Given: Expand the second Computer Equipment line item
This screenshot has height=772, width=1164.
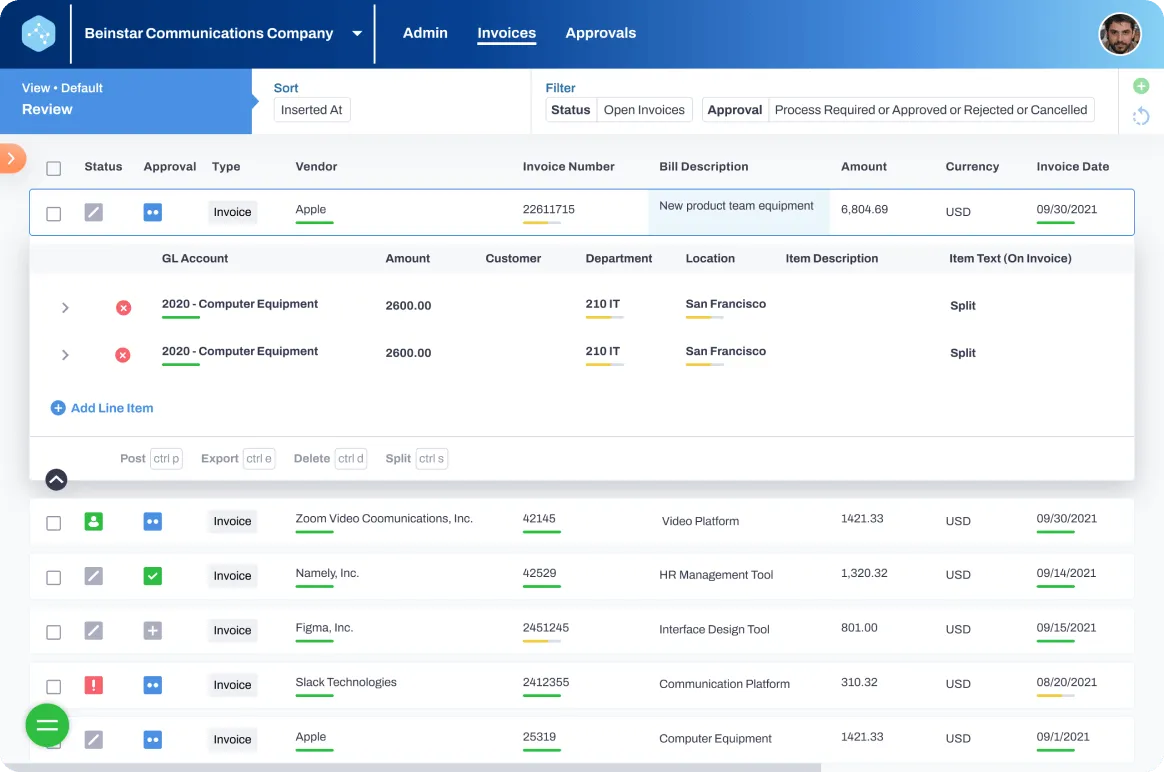Looking at the screenshot, I should click(x=65, y=355).
